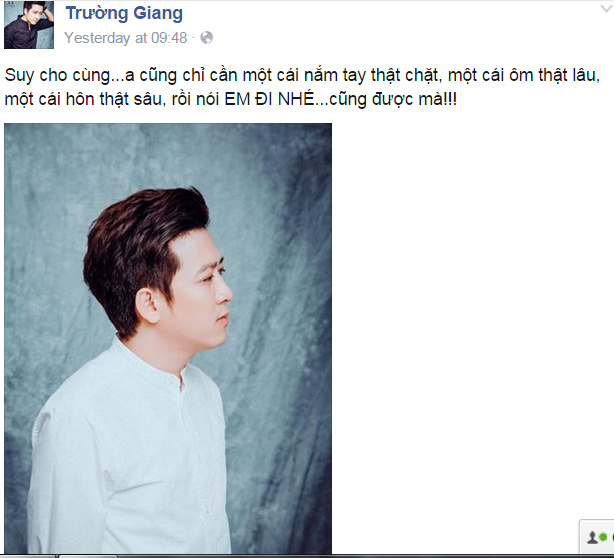The height and width of the screenshot is (558, 614).
Task: Open the "Yesterday at 09:48" timestamp link
Action: coord(126,38)
